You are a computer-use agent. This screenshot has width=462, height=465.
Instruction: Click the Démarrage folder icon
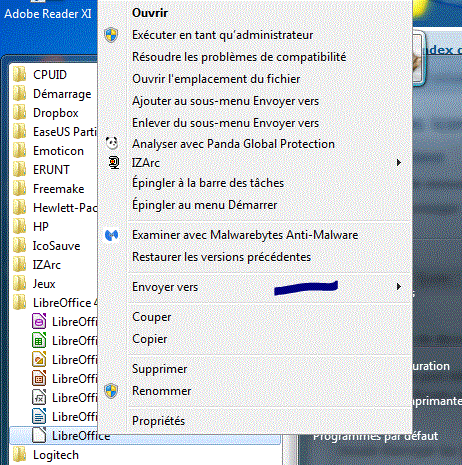20,93
